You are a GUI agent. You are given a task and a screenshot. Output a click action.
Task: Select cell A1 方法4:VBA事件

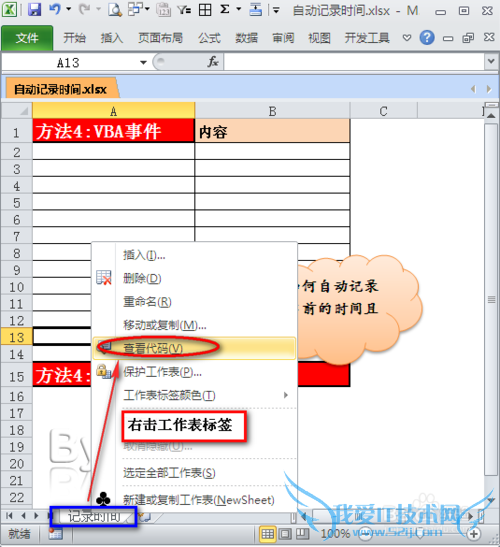click(113, 131)
